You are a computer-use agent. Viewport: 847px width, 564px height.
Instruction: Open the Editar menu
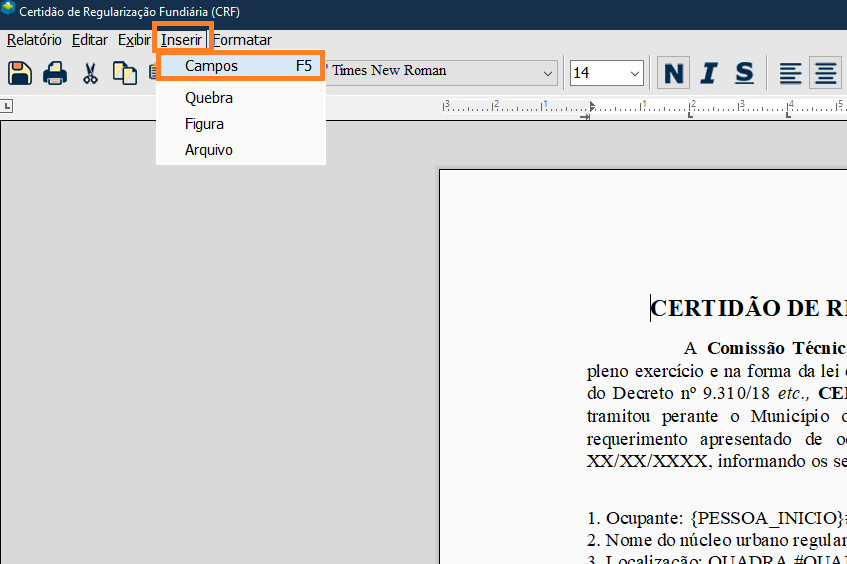[x=90, y=40]
